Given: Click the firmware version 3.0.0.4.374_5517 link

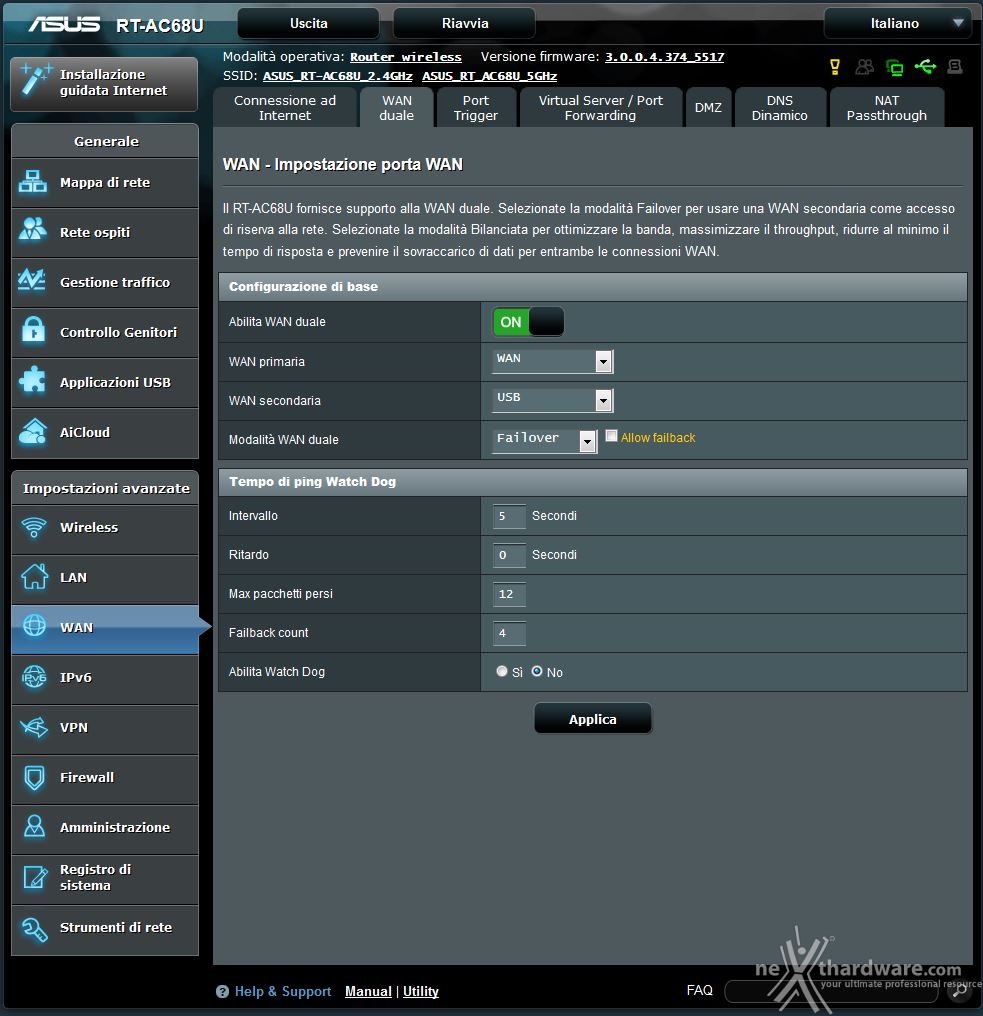Looking at the screenshot, I should [665, 57].
